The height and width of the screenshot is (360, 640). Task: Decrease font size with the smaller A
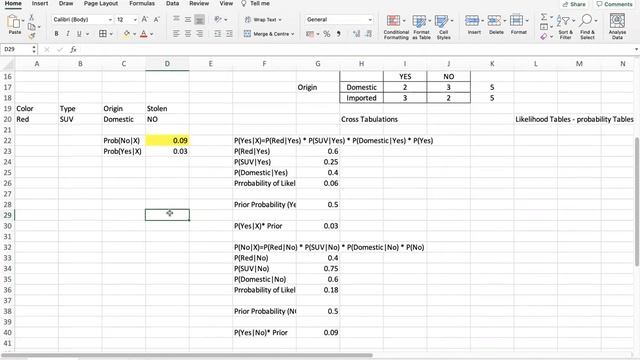point(157,19)
